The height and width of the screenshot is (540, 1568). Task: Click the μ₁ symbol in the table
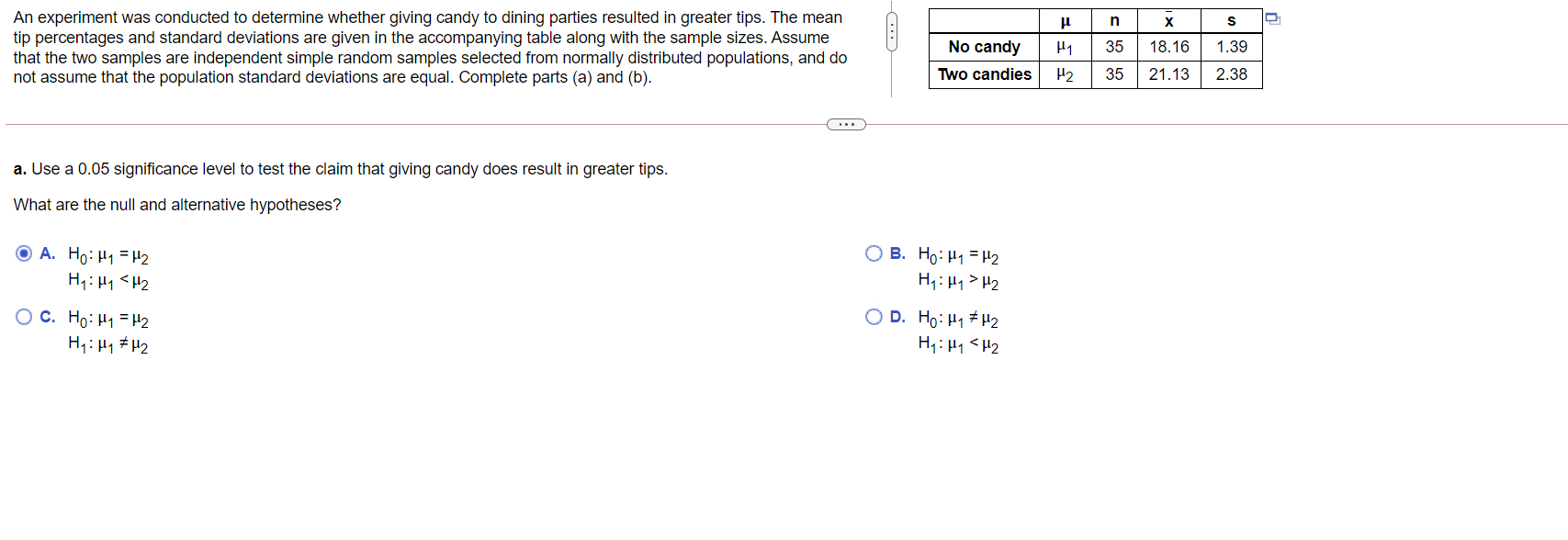point(1064,47)
